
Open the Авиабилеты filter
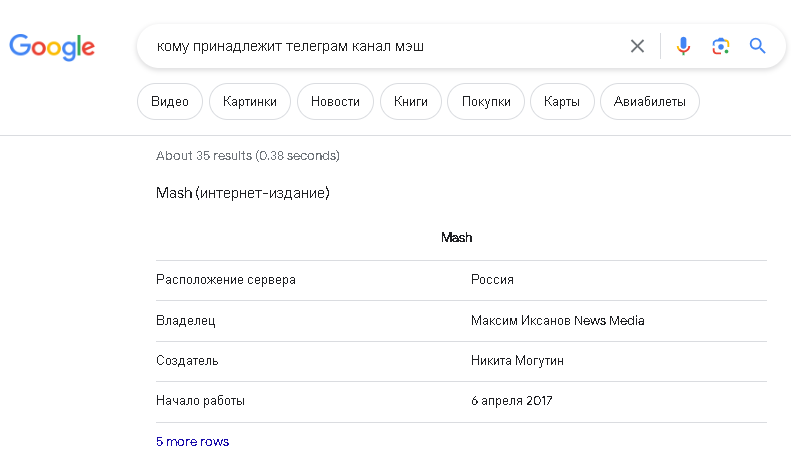click(x=650, y=101)
